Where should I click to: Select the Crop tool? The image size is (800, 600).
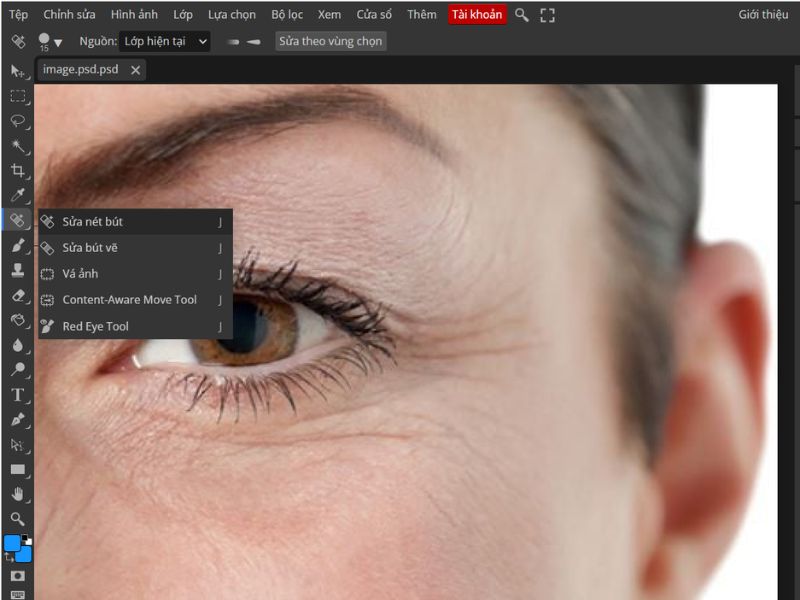[x=17, y=170]
